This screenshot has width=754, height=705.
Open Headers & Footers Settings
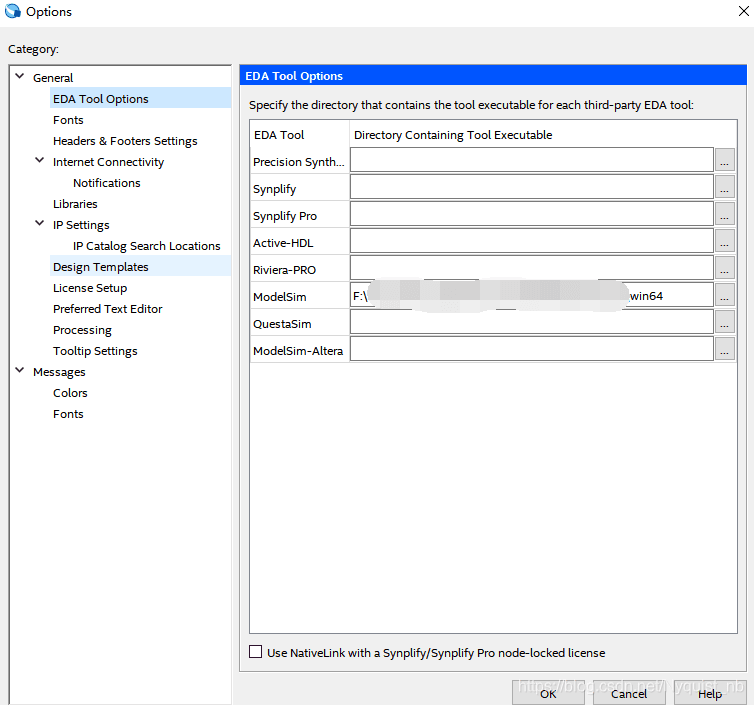(125, 141)
